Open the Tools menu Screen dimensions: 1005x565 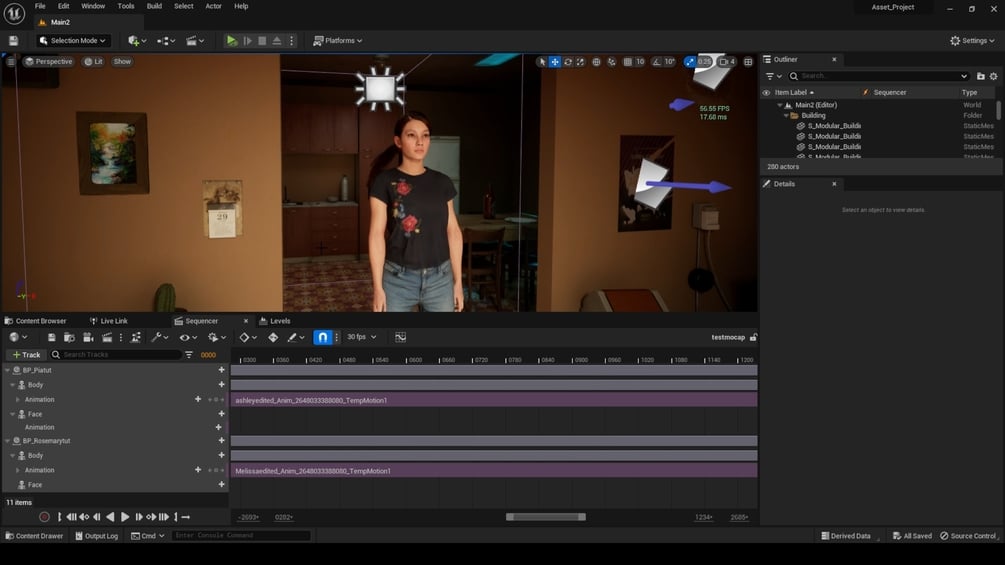coord(126,6)
